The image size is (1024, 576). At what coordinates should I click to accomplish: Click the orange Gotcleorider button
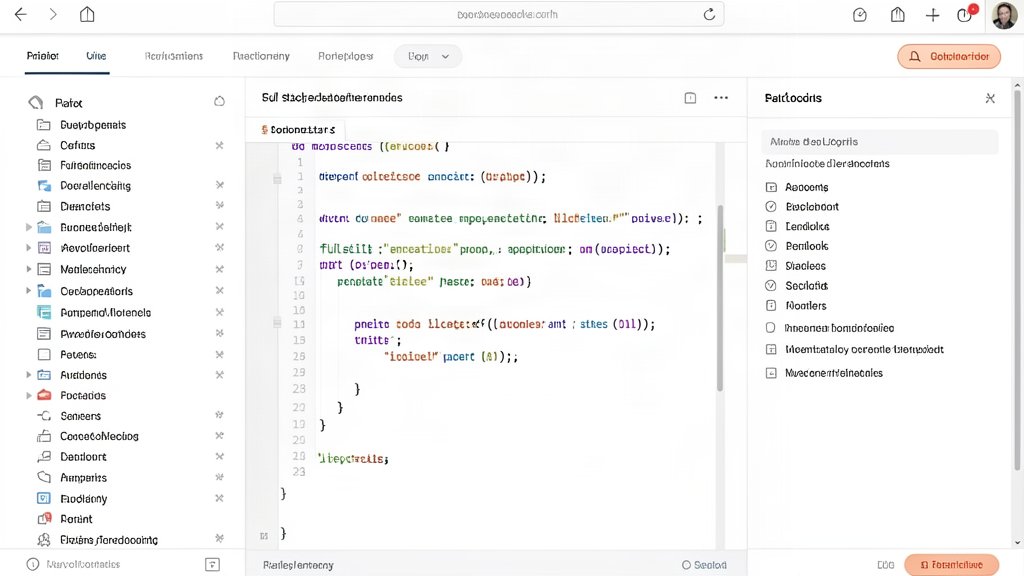point(949,57)
